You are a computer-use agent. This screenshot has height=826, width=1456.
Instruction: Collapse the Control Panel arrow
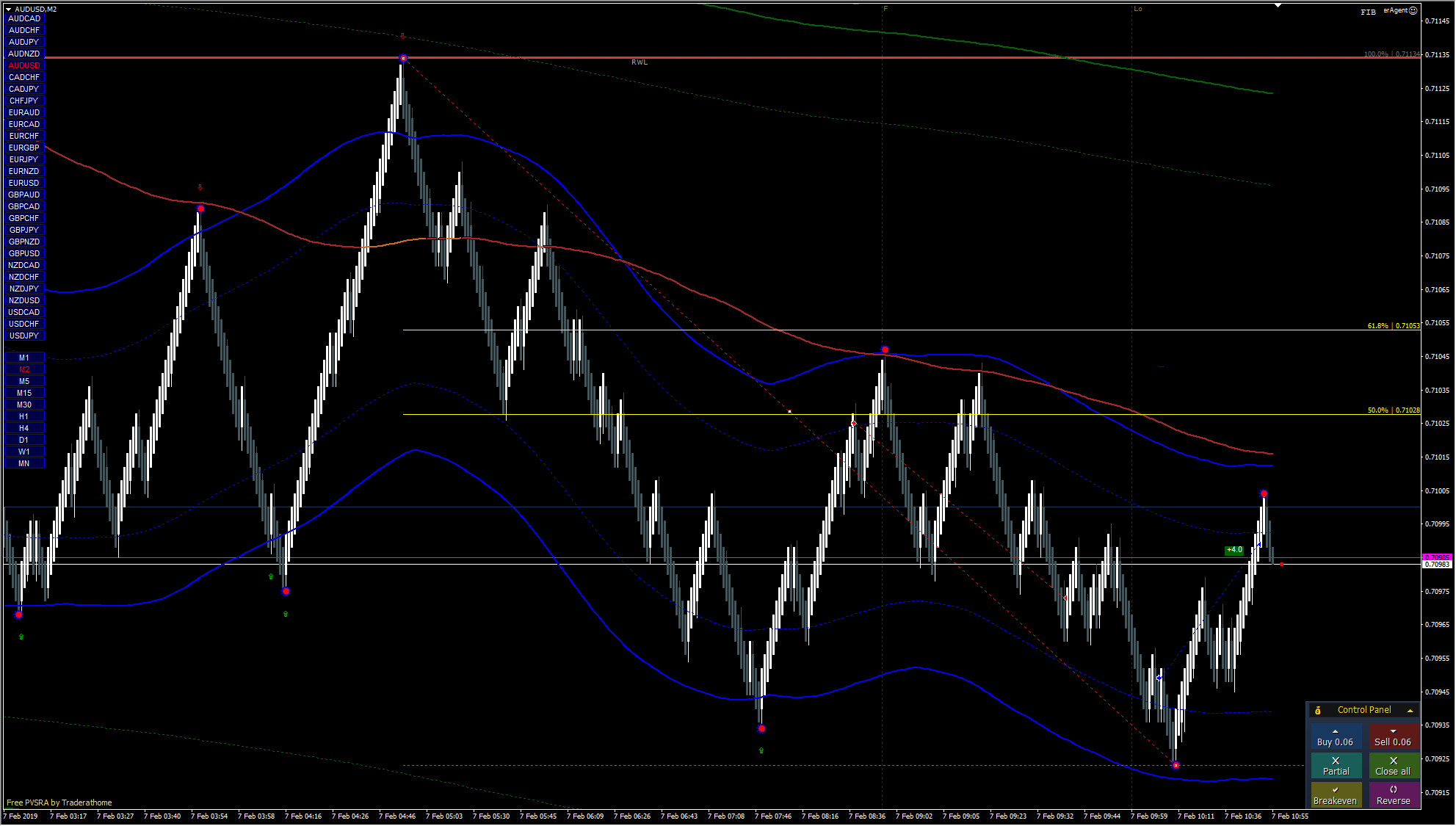pos(1410,711)
